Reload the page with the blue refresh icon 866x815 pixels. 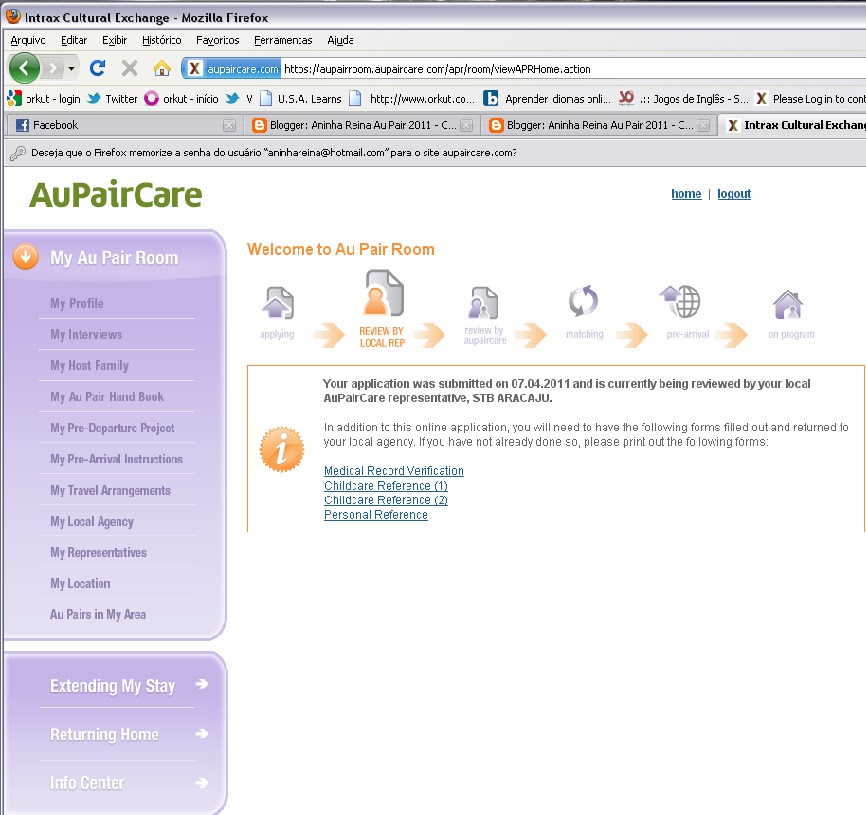pyautogui.click(x=98, y=68)
